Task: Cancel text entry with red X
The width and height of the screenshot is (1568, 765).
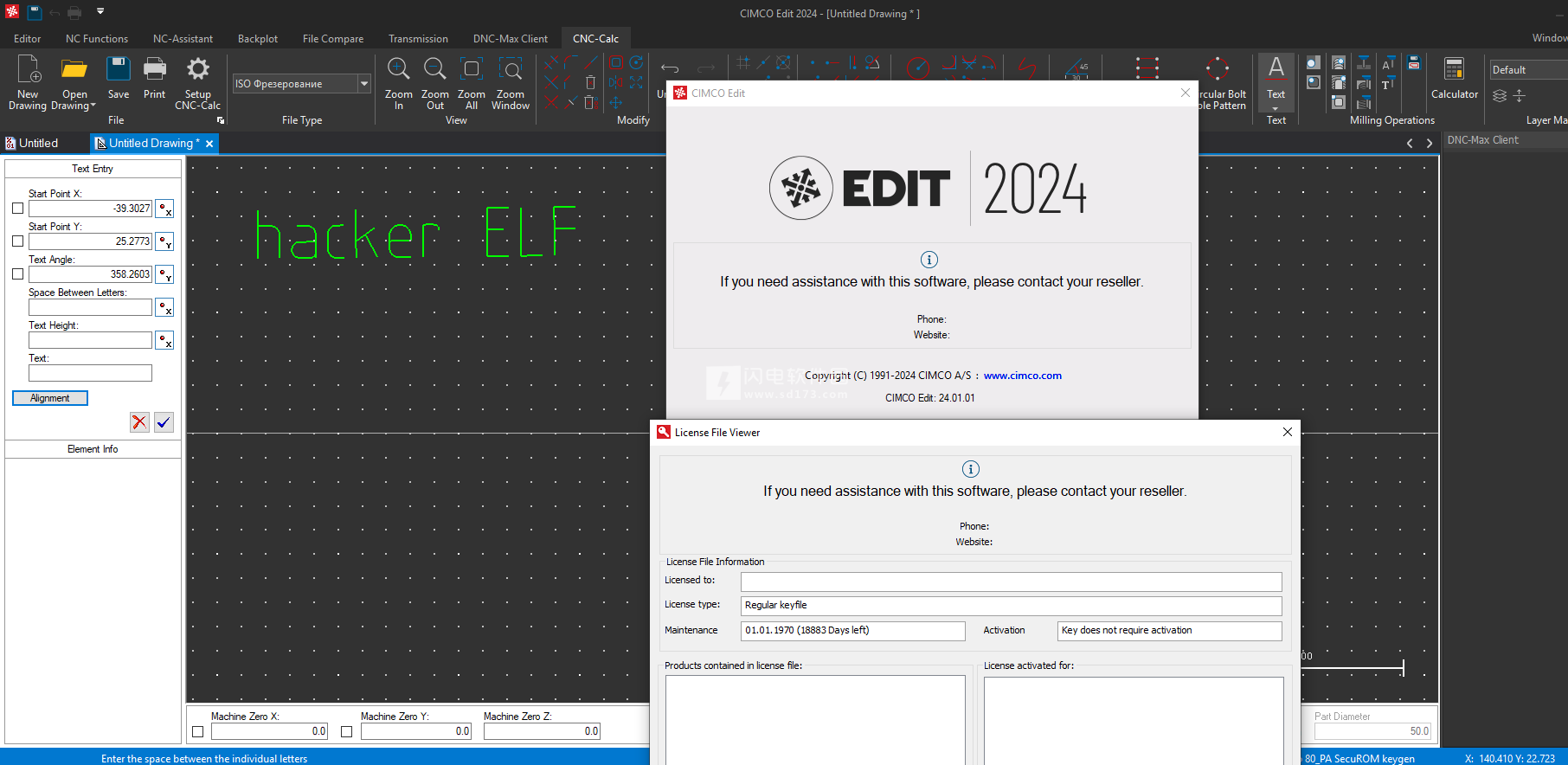Action: (x=139, y=421)
